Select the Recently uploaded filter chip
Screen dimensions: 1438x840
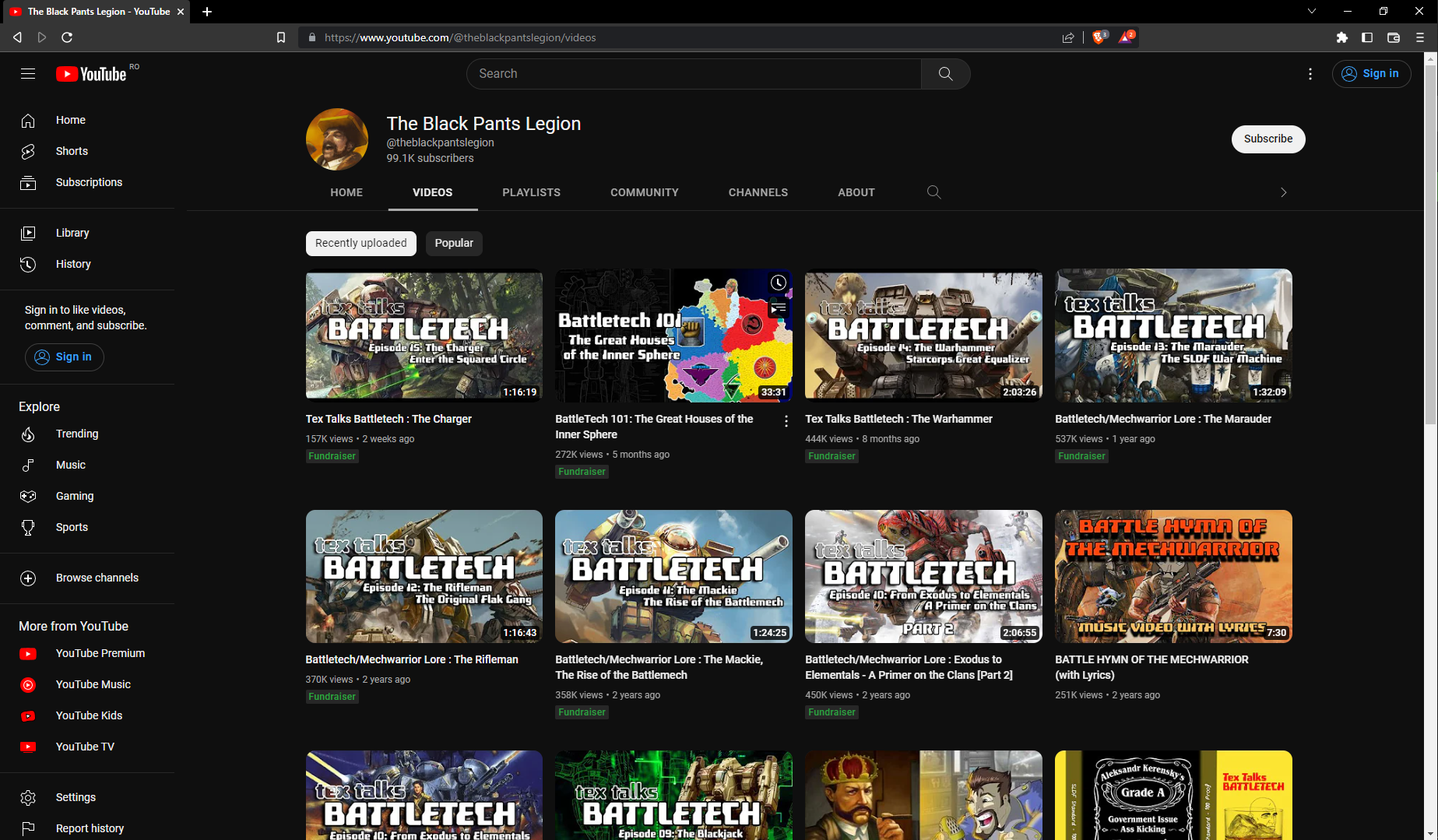(x=360, y=243)
